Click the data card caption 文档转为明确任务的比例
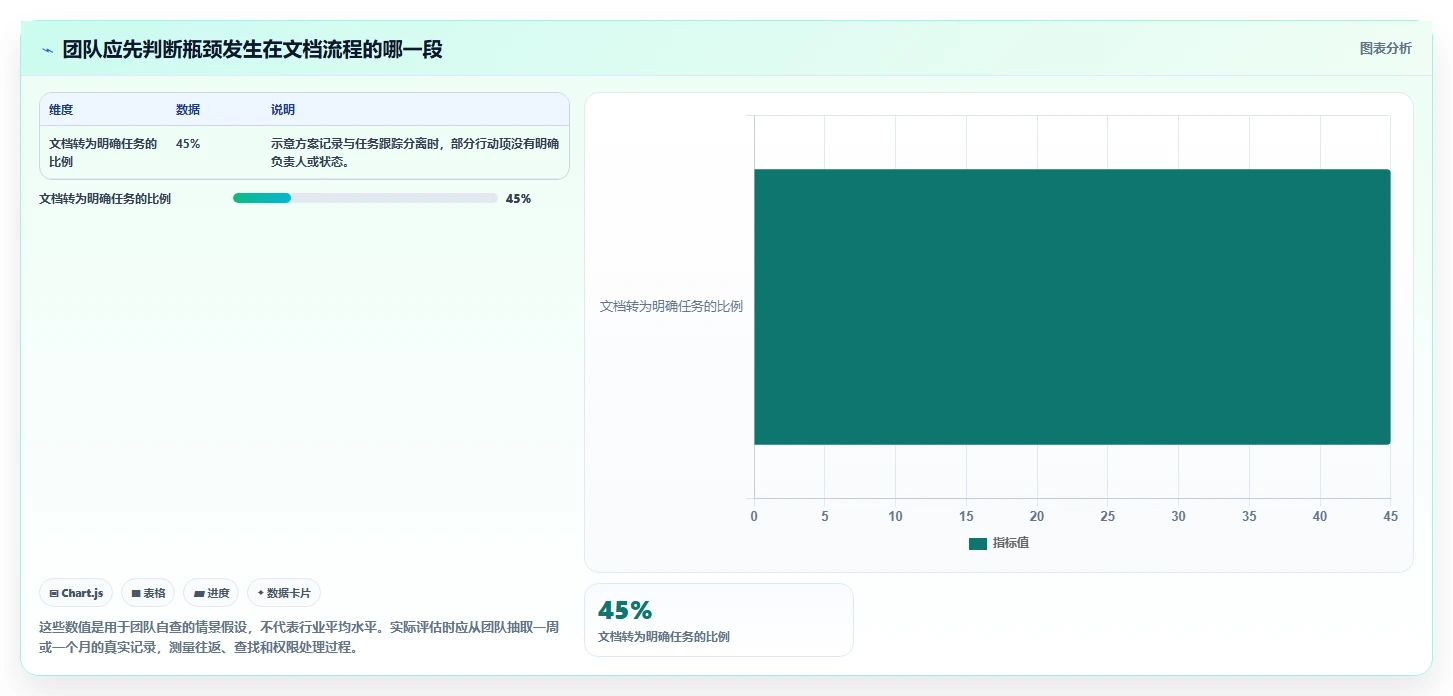 [x=664, y=637]
